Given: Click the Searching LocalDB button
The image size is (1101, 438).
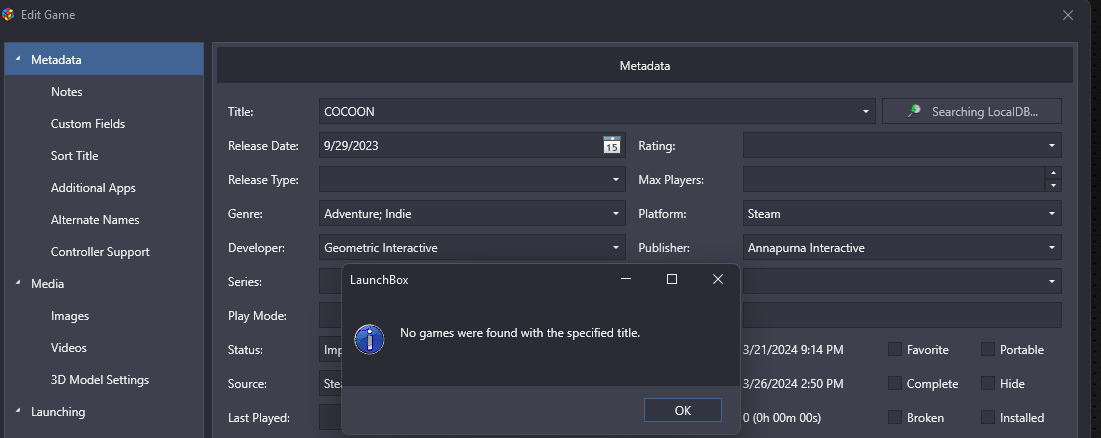Looking at the screenshot, I should point(972,111).
